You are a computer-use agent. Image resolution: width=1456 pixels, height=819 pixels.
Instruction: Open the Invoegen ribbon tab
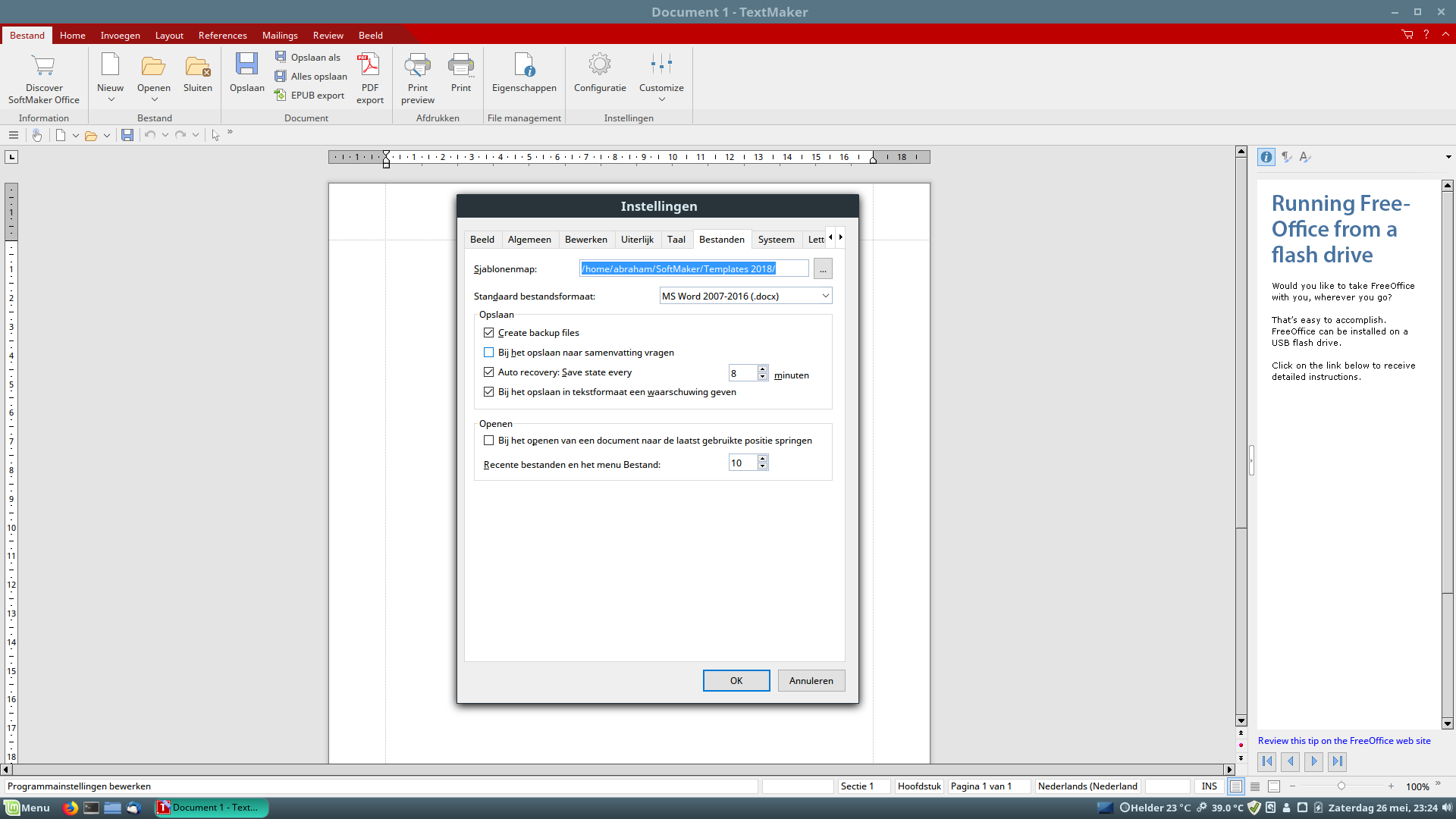pyautogui.click(x=120, y=36)
